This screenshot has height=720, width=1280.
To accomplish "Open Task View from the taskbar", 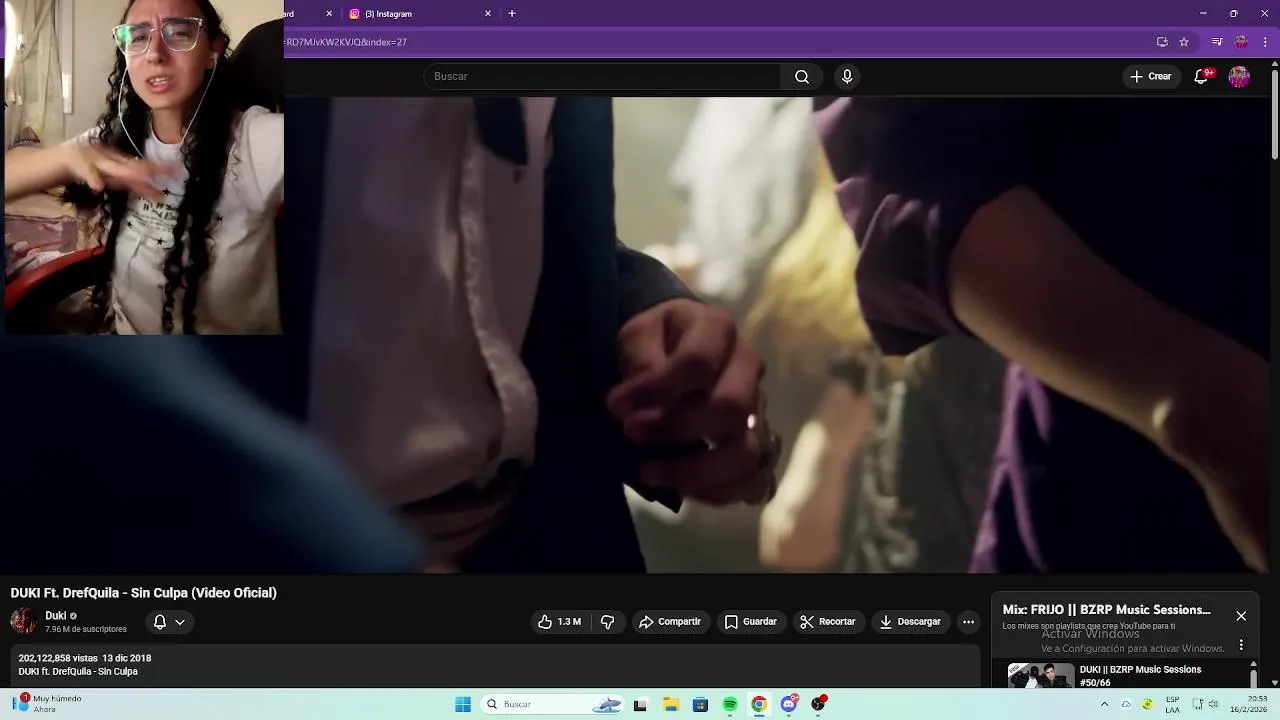I will [x=640, y=704].
